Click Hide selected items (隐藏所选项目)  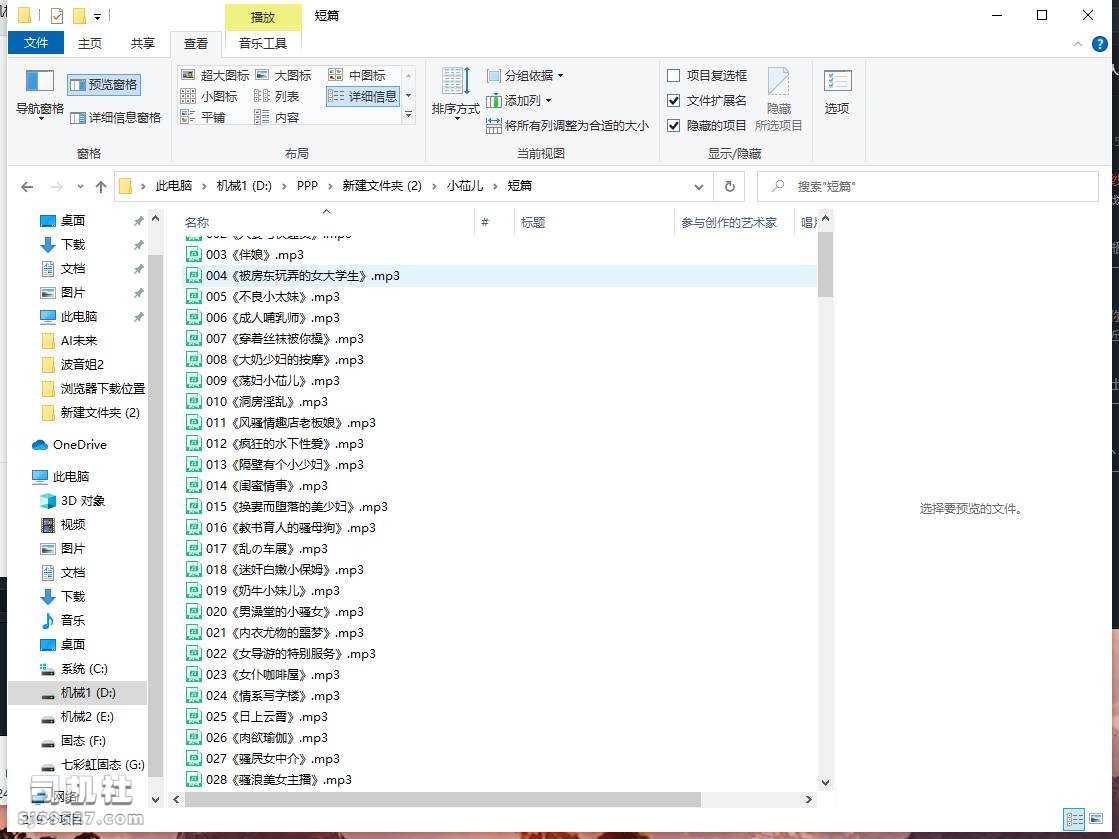(779, 100)
